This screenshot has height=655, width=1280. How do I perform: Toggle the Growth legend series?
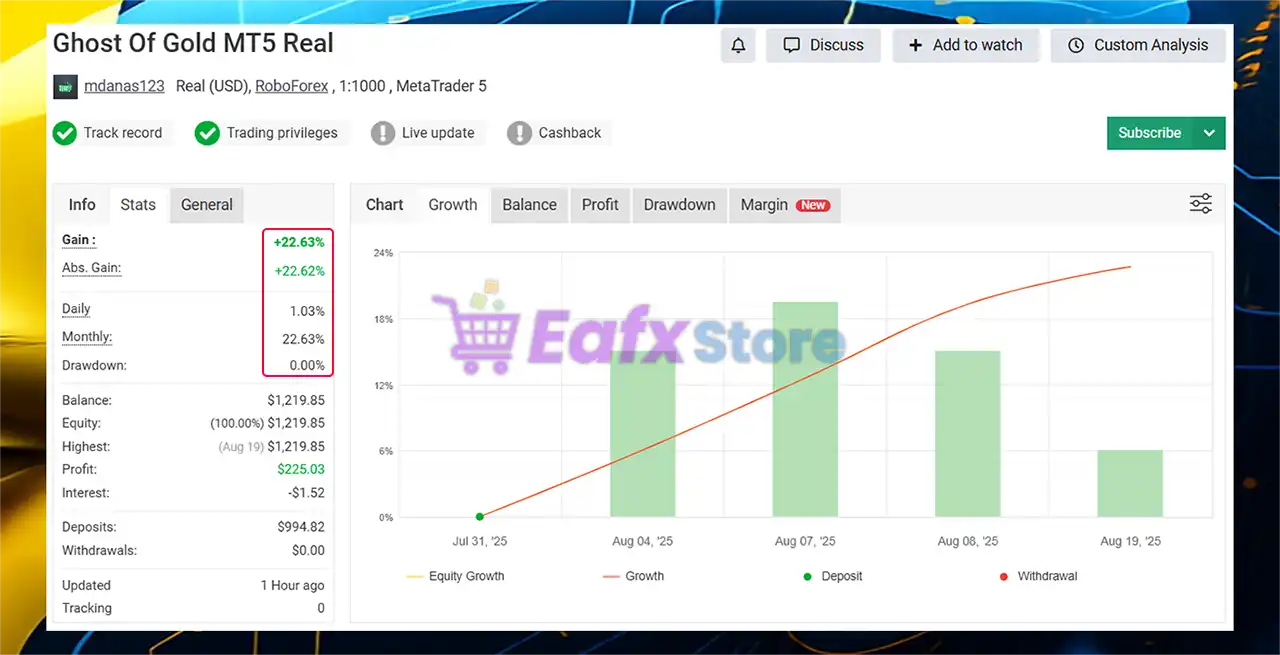(x=634, y=576)
